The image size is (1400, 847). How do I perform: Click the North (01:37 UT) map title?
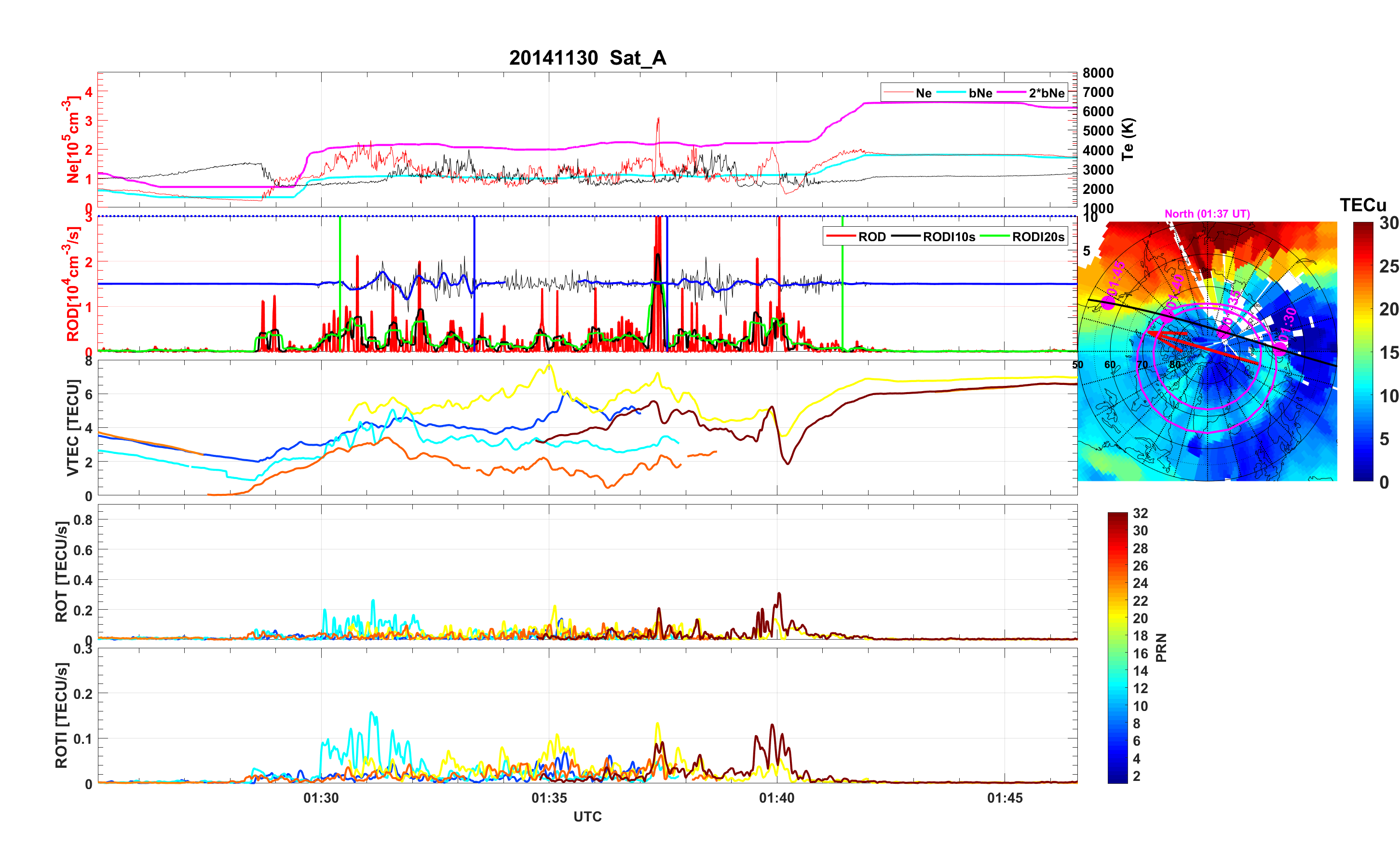click(1207, 214)
